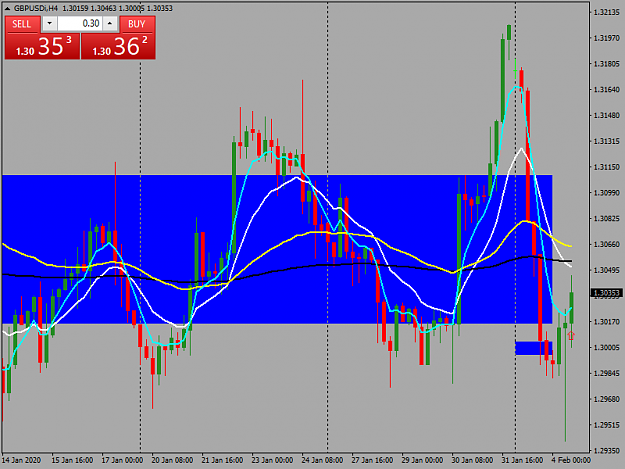This screenshot has width=625, height=469.
Task: Click the 1.31150 price scale label
Action: [607, 167]
